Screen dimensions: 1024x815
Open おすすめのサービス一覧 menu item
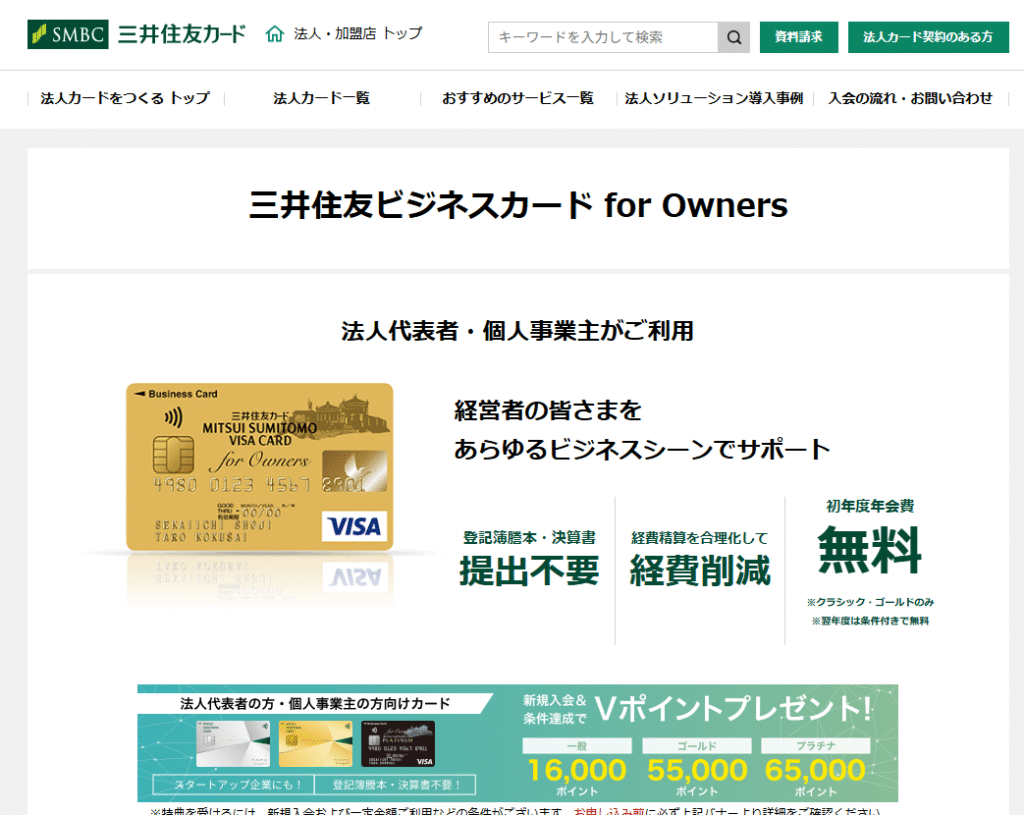518,98
